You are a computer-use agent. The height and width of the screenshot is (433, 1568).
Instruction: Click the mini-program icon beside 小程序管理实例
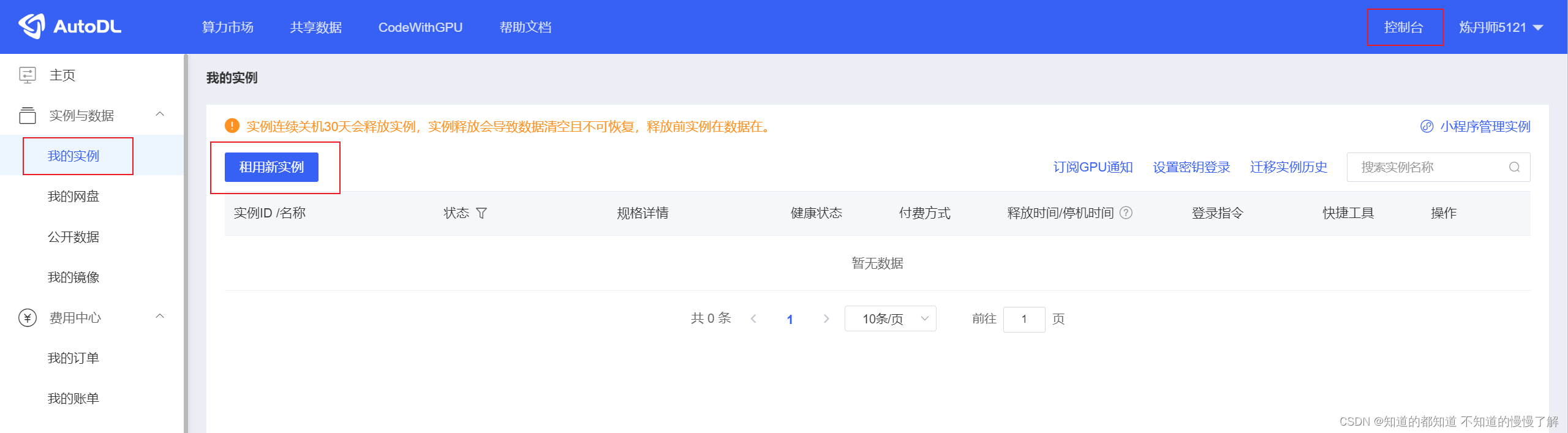1427,126
